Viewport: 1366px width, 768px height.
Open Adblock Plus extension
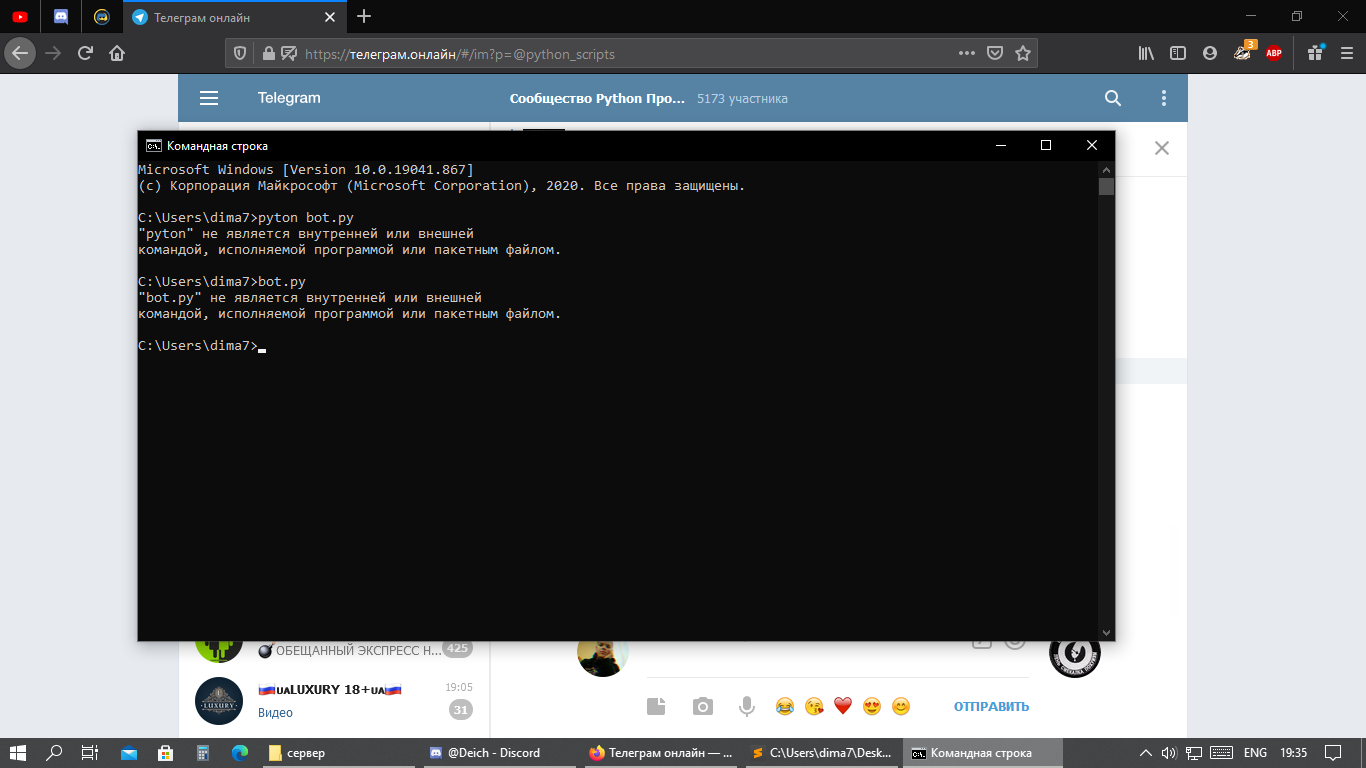click(x=1274, y=53)
